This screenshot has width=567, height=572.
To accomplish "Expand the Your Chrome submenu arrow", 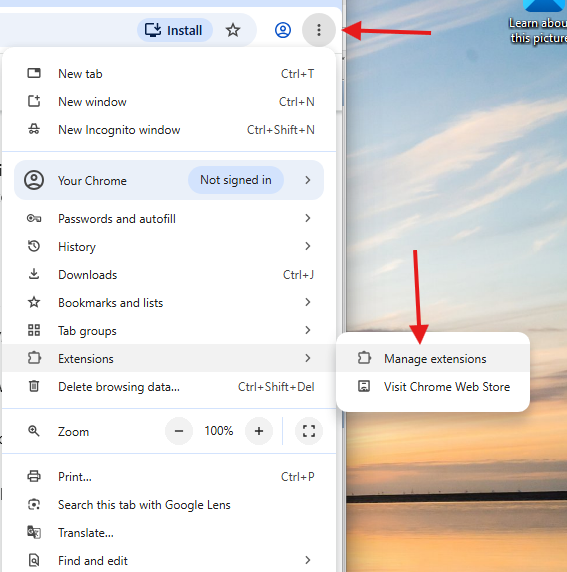I will click(x=308, y=180).
